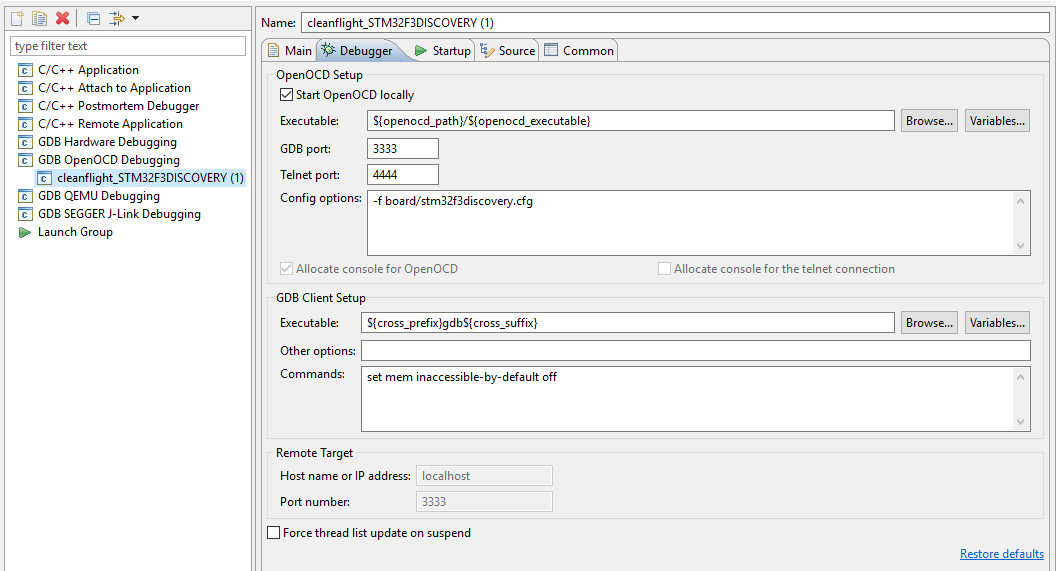Open the filter options dropdown arrow
This screenshot has width=1056, height=571.
pos(135,18)
